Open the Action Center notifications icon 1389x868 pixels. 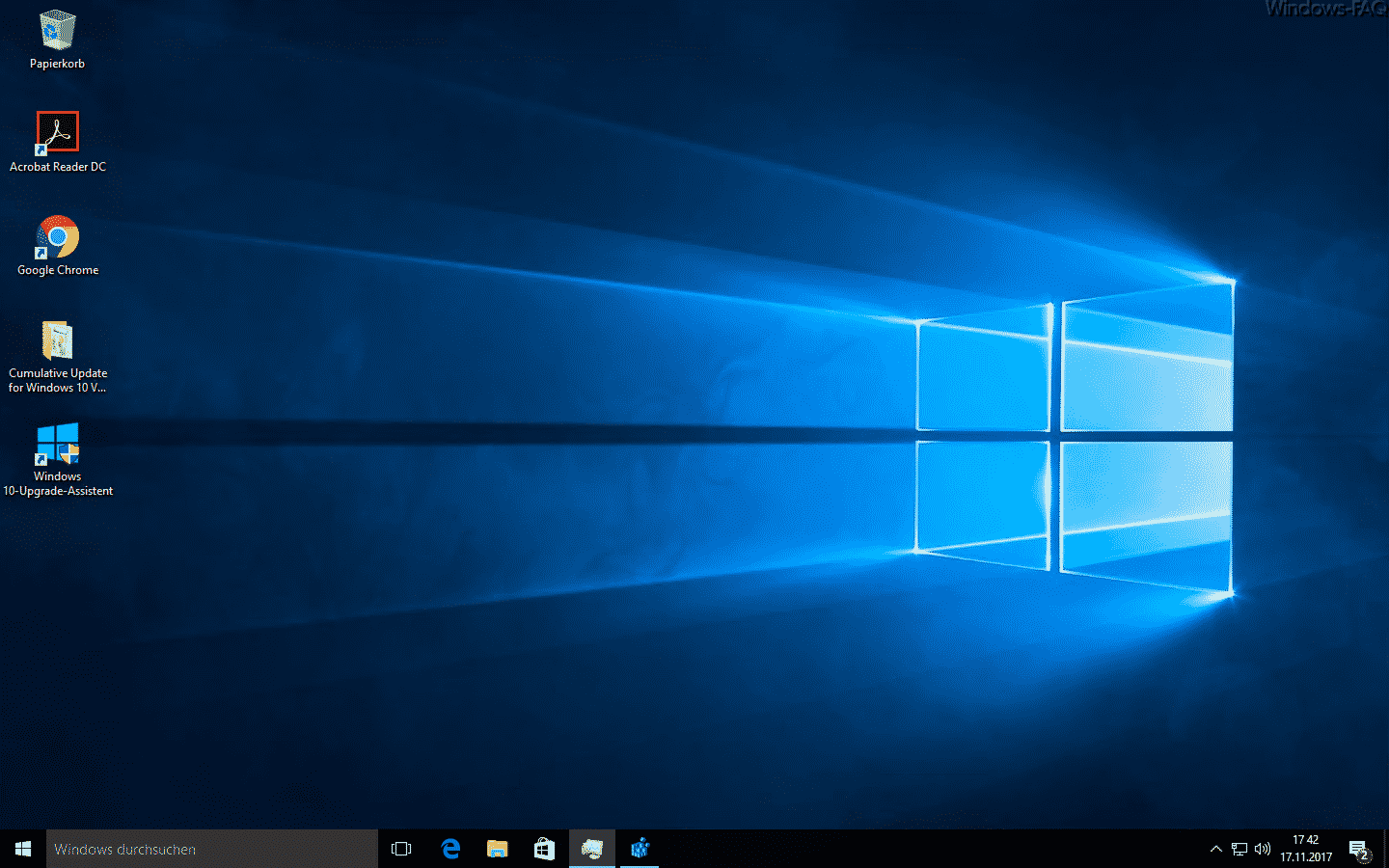1360,849
